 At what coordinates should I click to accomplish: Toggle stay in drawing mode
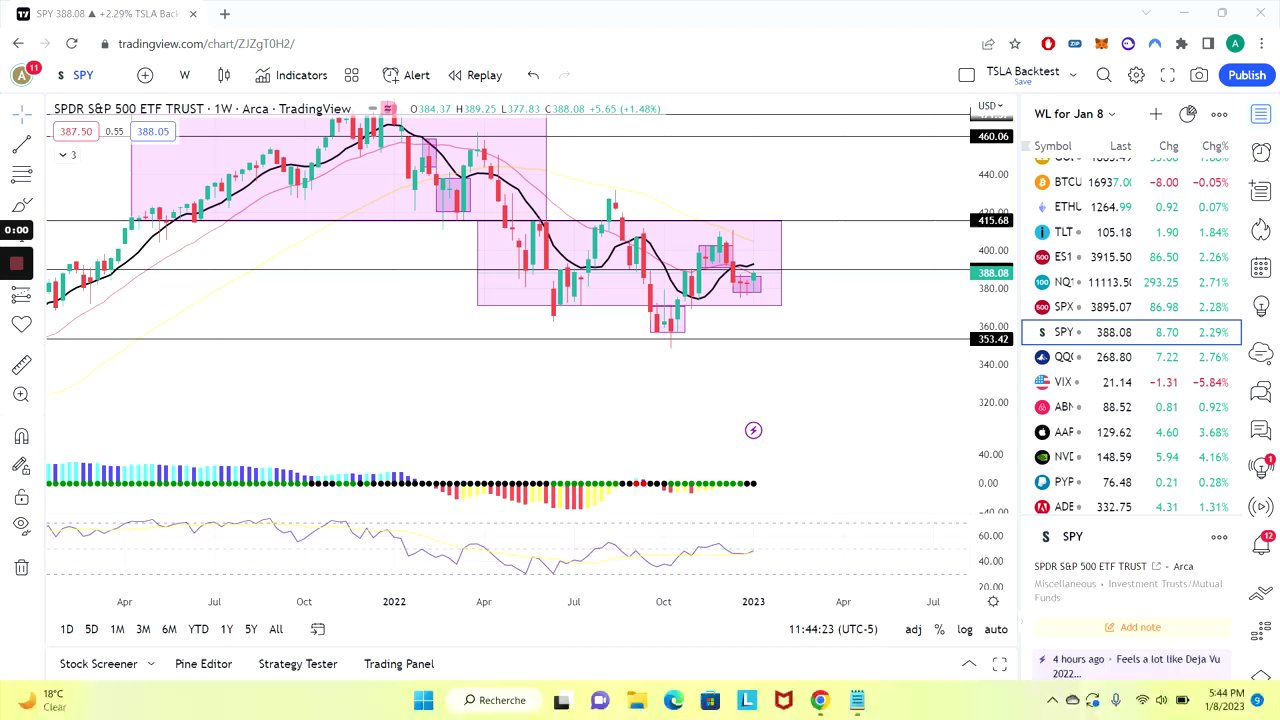pos(21,466)
